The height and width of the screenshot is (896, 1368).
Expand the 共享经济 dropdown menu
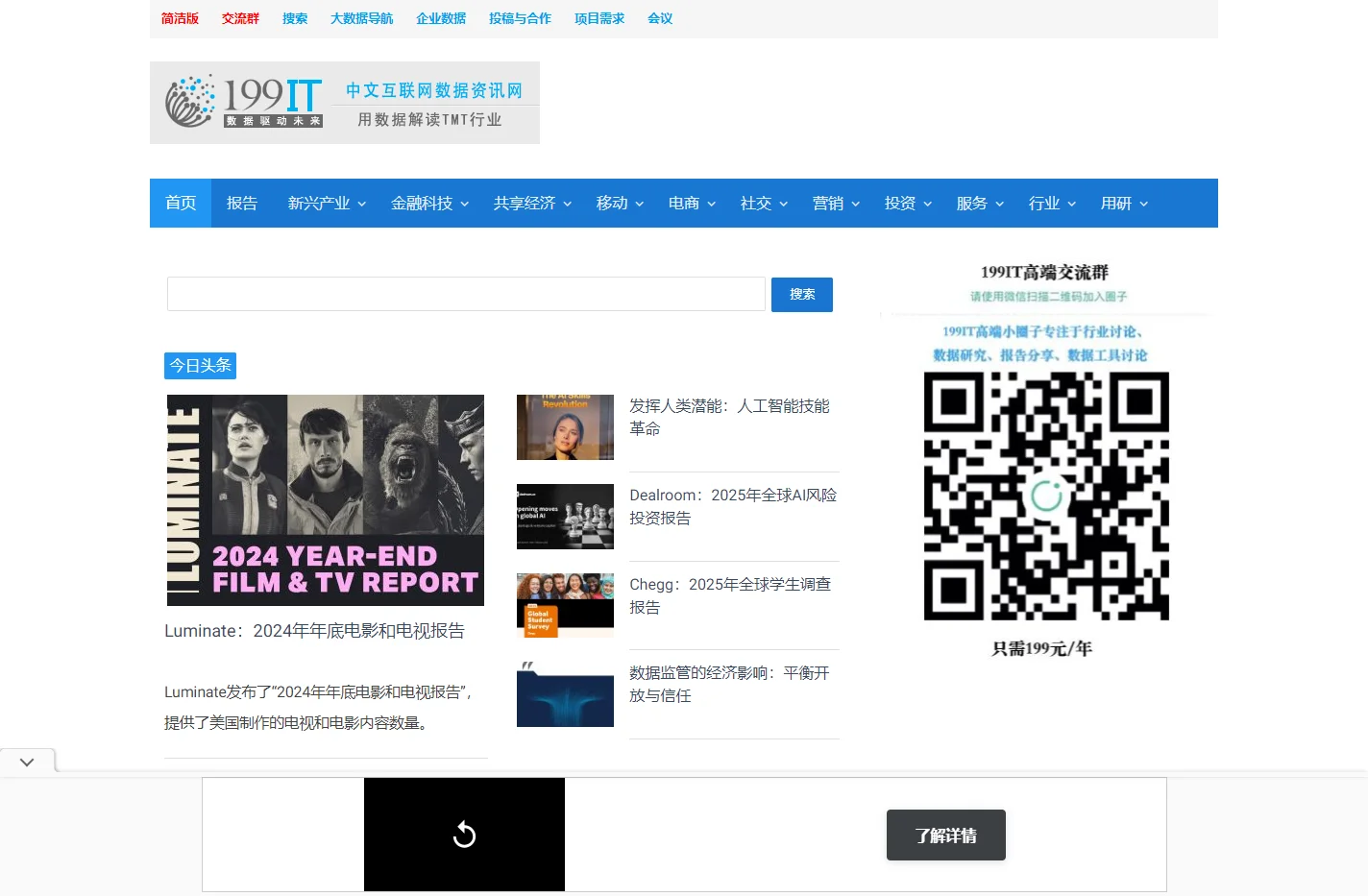pyautogui.click(x=532, y=203)
